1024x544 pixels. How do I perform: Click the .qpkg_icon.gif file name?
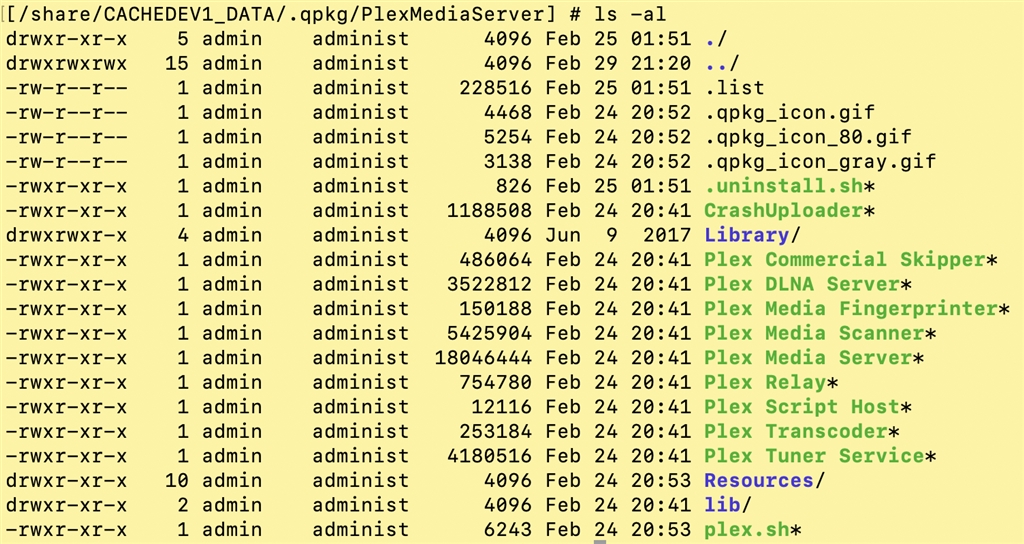tap(790, 112)
